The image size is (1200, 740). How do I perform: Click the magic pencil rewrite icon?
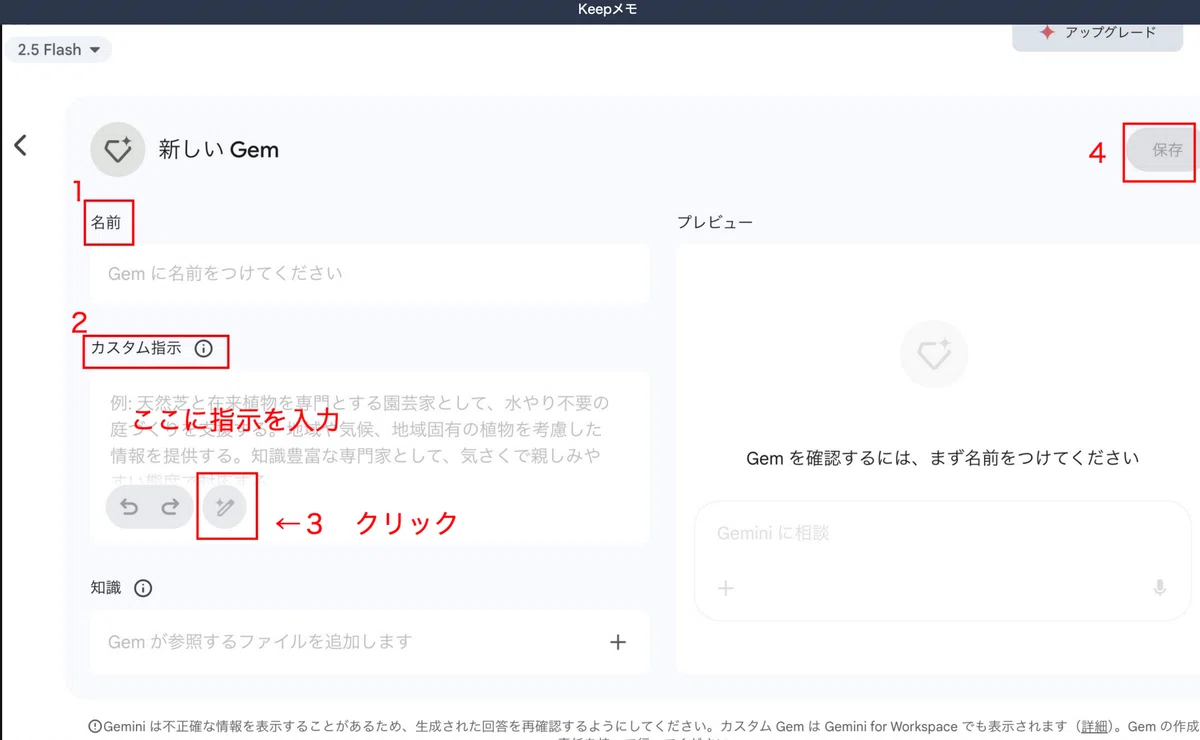click(225, 508)
